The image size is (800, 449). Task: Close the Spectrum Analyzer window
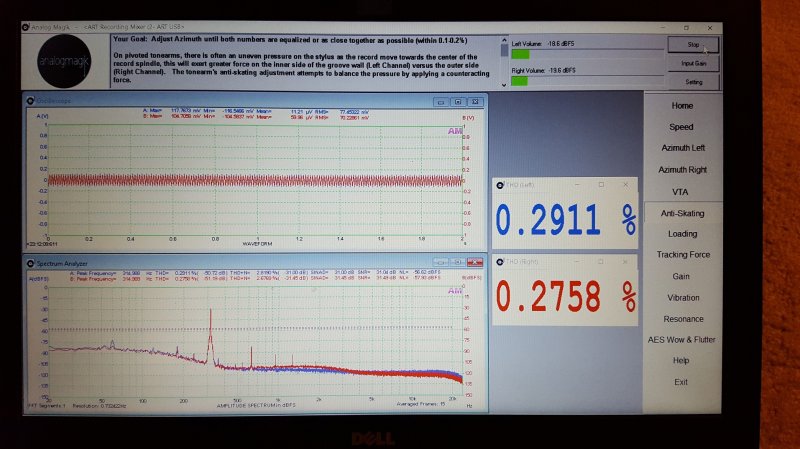[x=474, y=262]
